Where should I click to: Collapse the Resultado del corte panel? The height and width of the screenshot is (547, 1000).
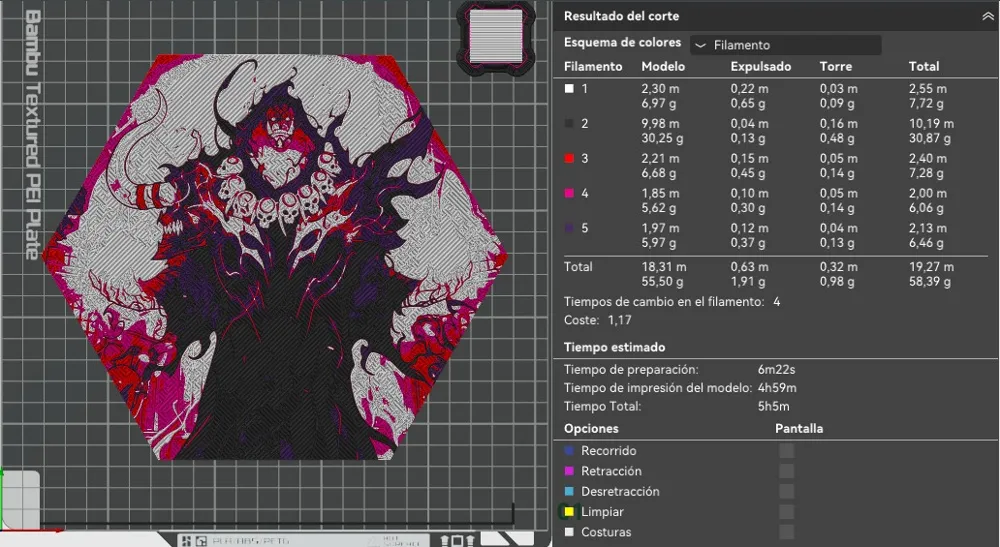987,17
